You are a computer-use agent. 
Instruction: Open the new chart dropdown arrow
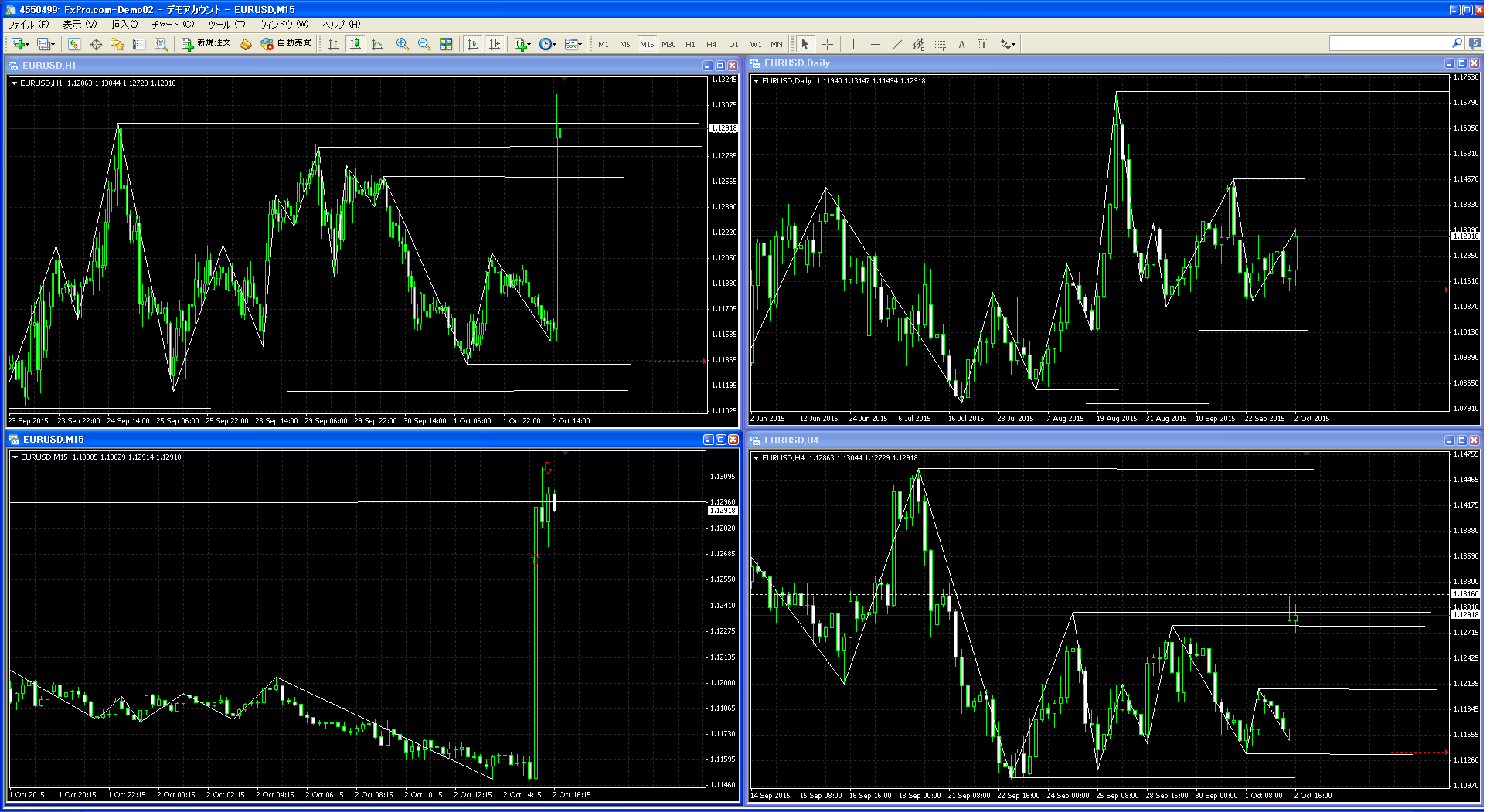pos(29,45)
